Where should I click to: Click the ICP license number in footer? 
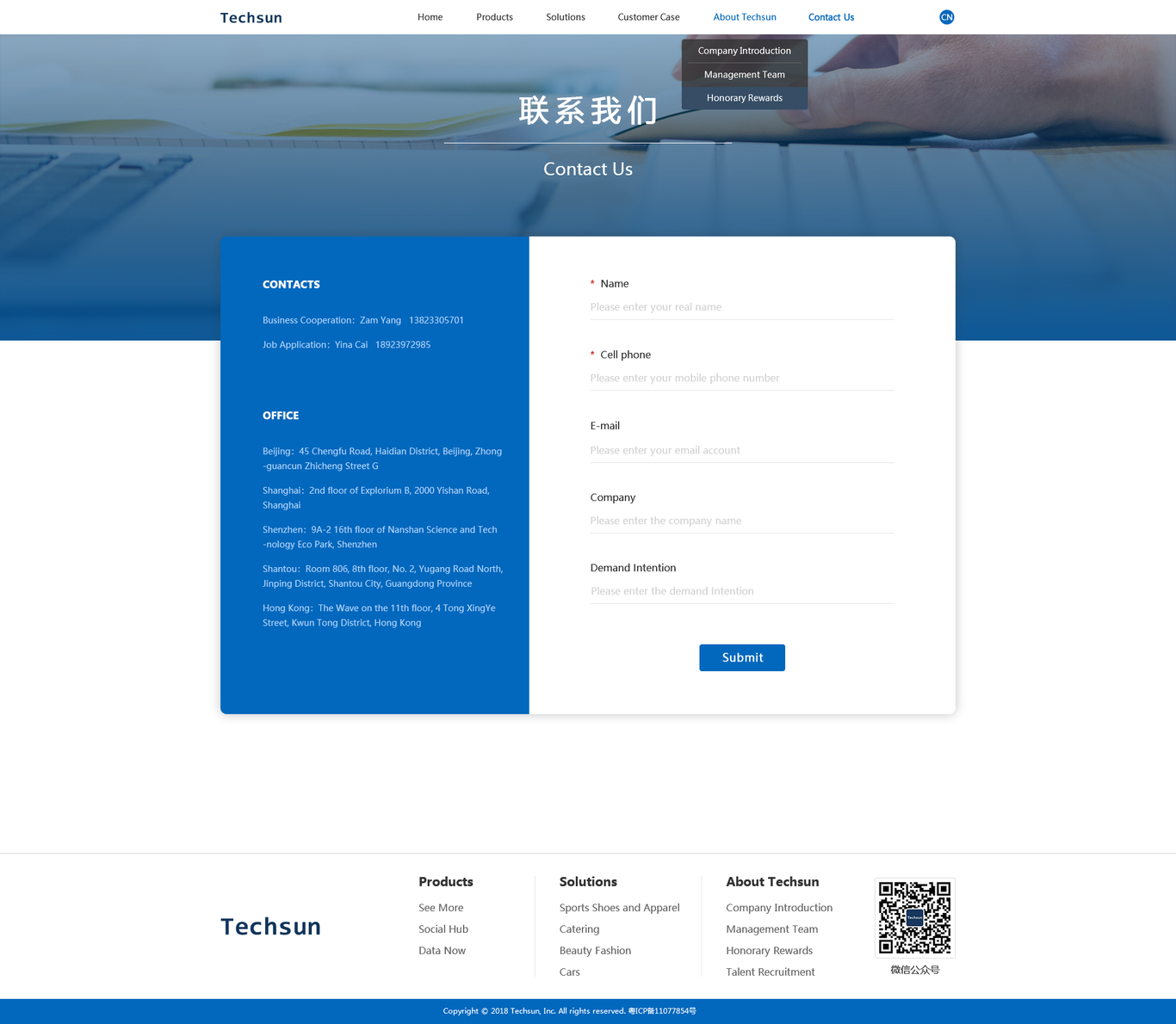click(662, 1011)
